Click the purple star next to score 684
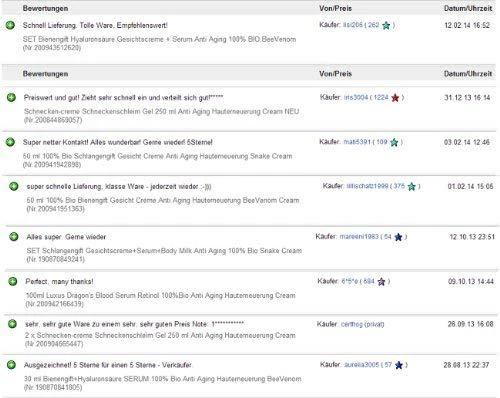Screen dimensions: 500x398 (381, 282)
